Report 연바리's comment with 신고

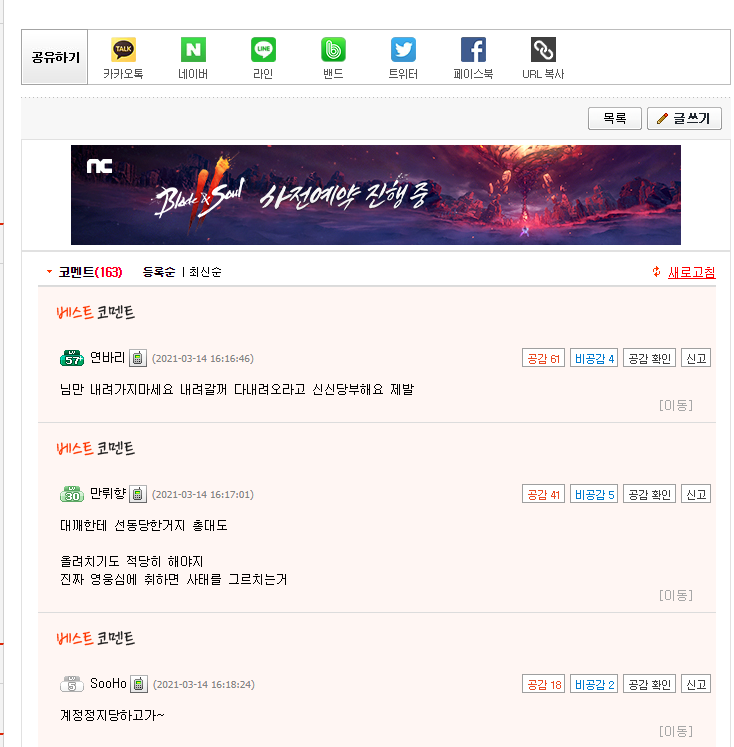point(696,358)
